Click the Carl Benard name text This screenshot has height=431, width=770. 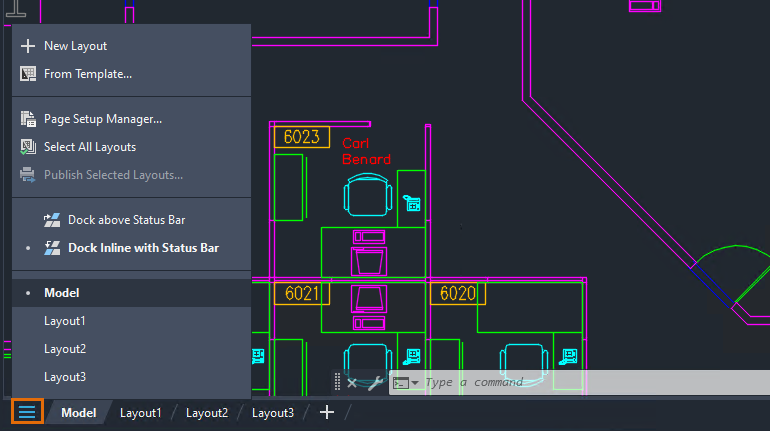coord(366,151)
